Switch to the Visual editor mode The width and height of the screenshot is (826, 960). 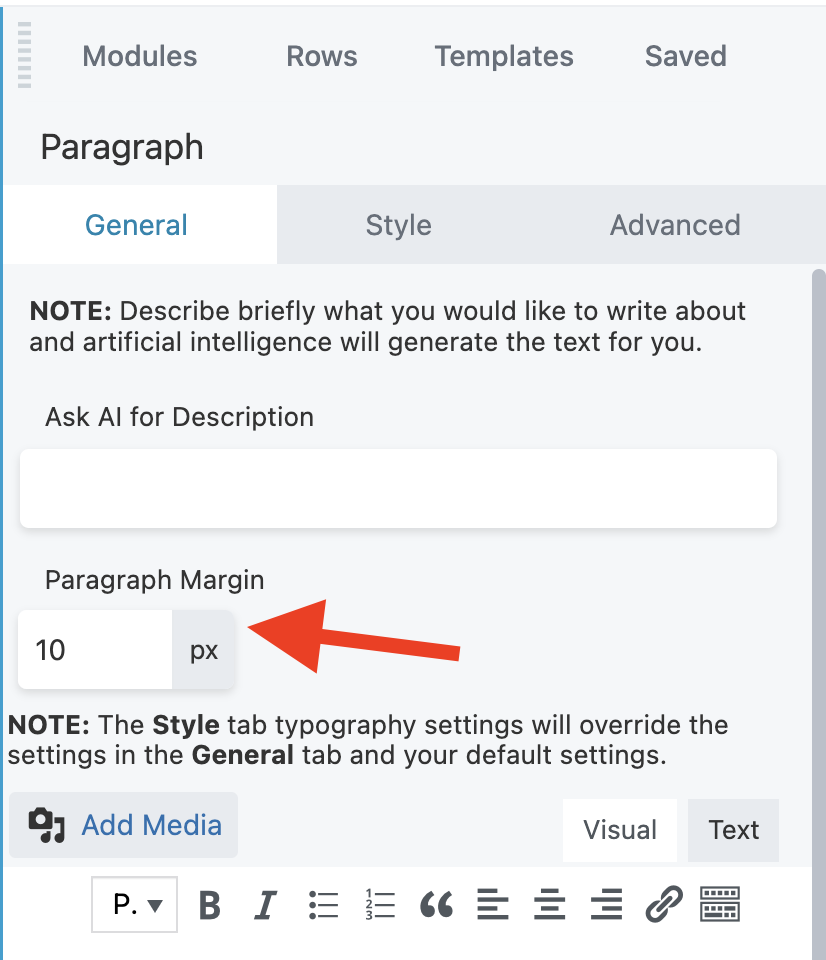[x=620, y=830]
